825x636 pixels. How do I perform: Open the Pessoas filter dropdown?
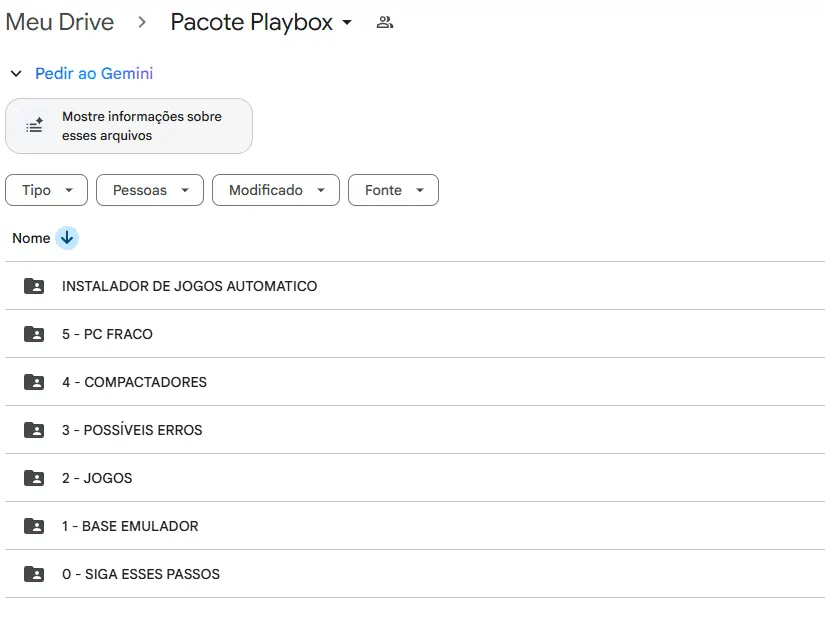(x=149, y=190)
